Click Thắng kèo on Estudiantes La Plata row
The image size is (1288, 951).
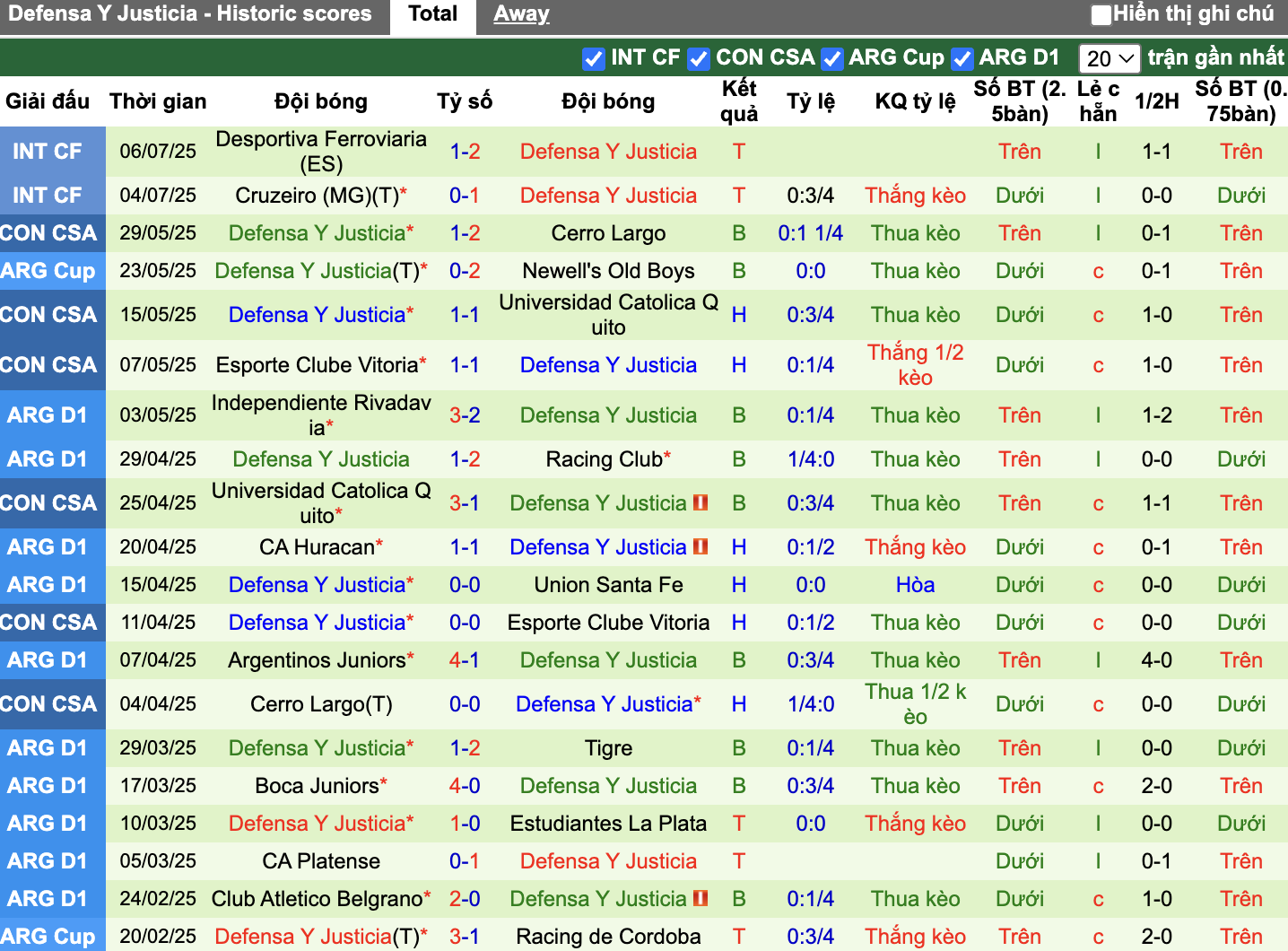(916, 824)
